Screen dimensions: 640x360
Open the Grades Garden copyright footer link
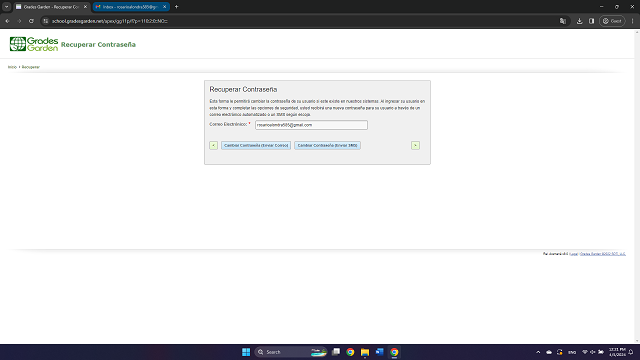603,254
